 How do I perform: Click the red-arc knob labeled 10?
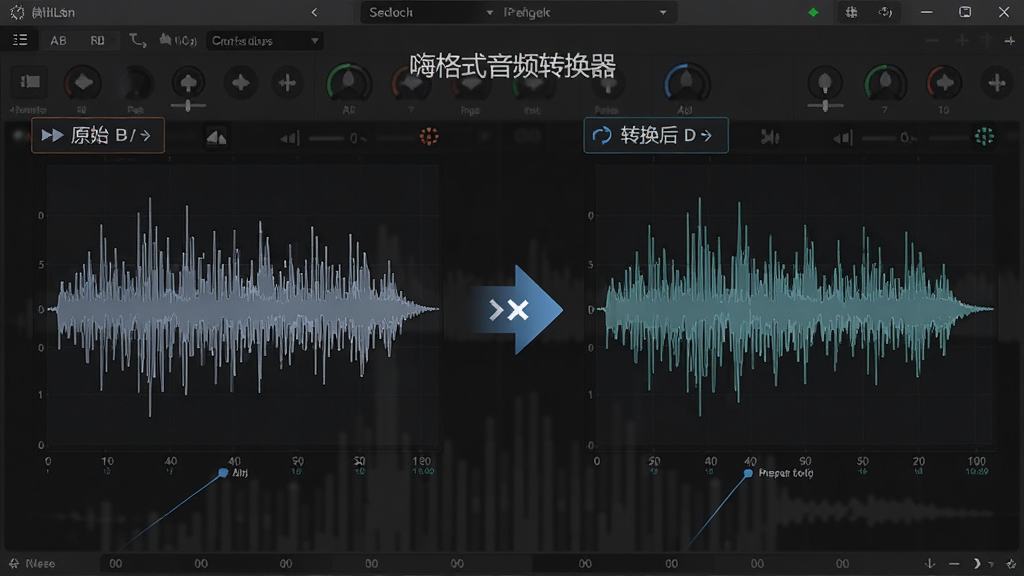coord(944,83)
